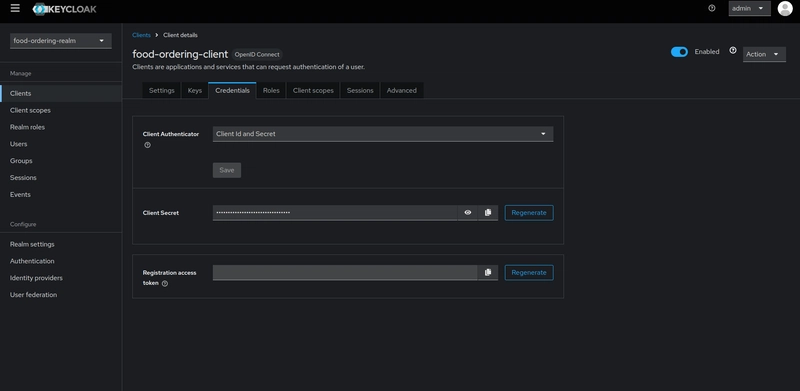
Task: Open the Action dropdown menu
Action: pyautogui.click(x=764, y=54)
